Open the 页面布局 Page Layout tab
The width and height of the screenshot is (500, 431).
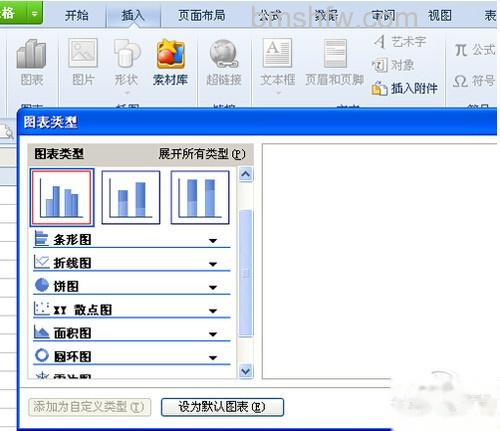click(x=201, y=15)
